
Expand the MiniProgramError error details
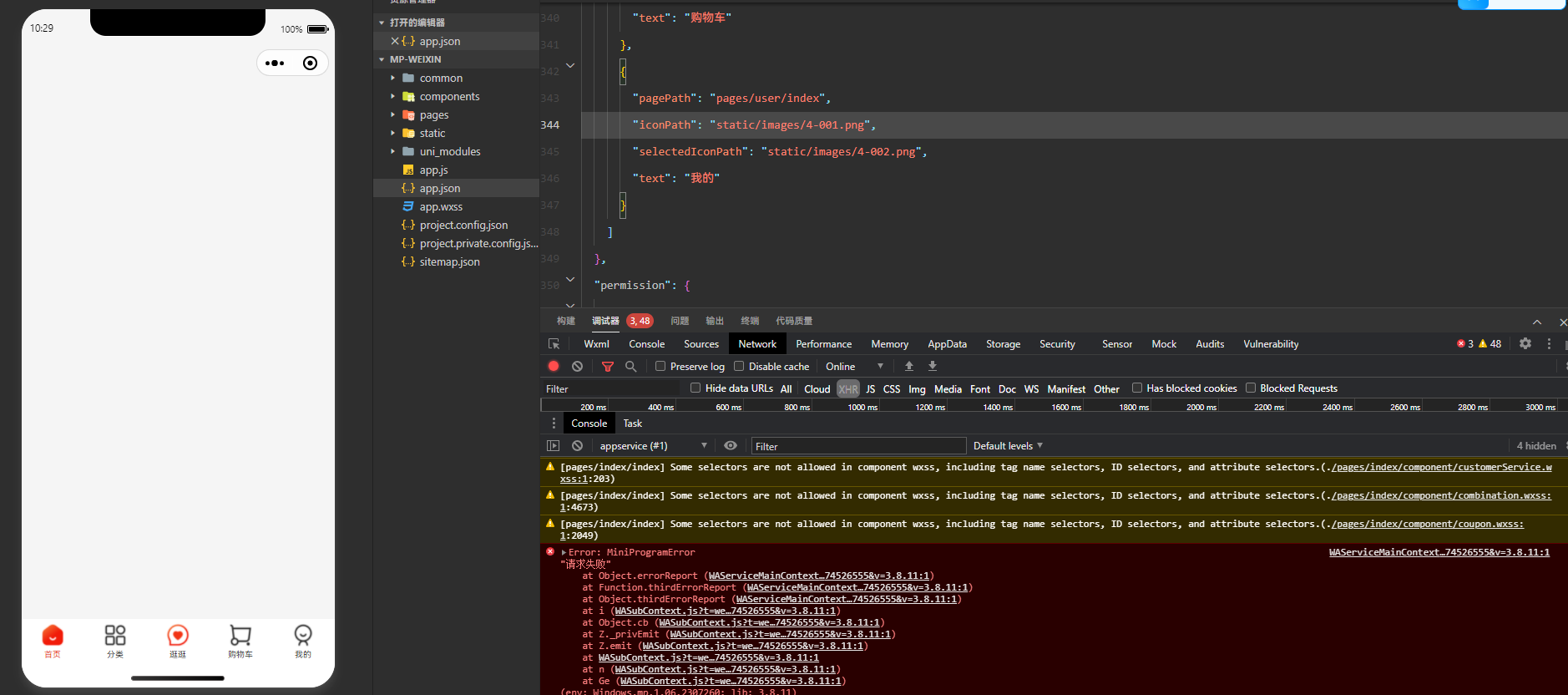point(564,552)
